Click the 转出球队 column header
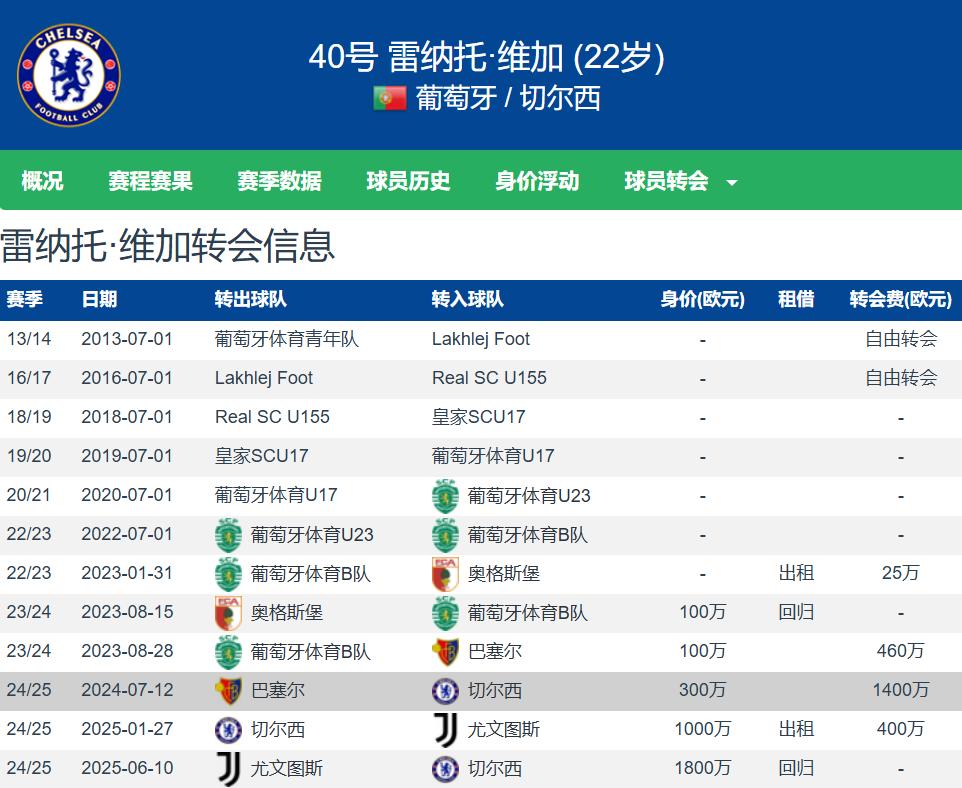962x788 pixels. click(x=250, y=299)
